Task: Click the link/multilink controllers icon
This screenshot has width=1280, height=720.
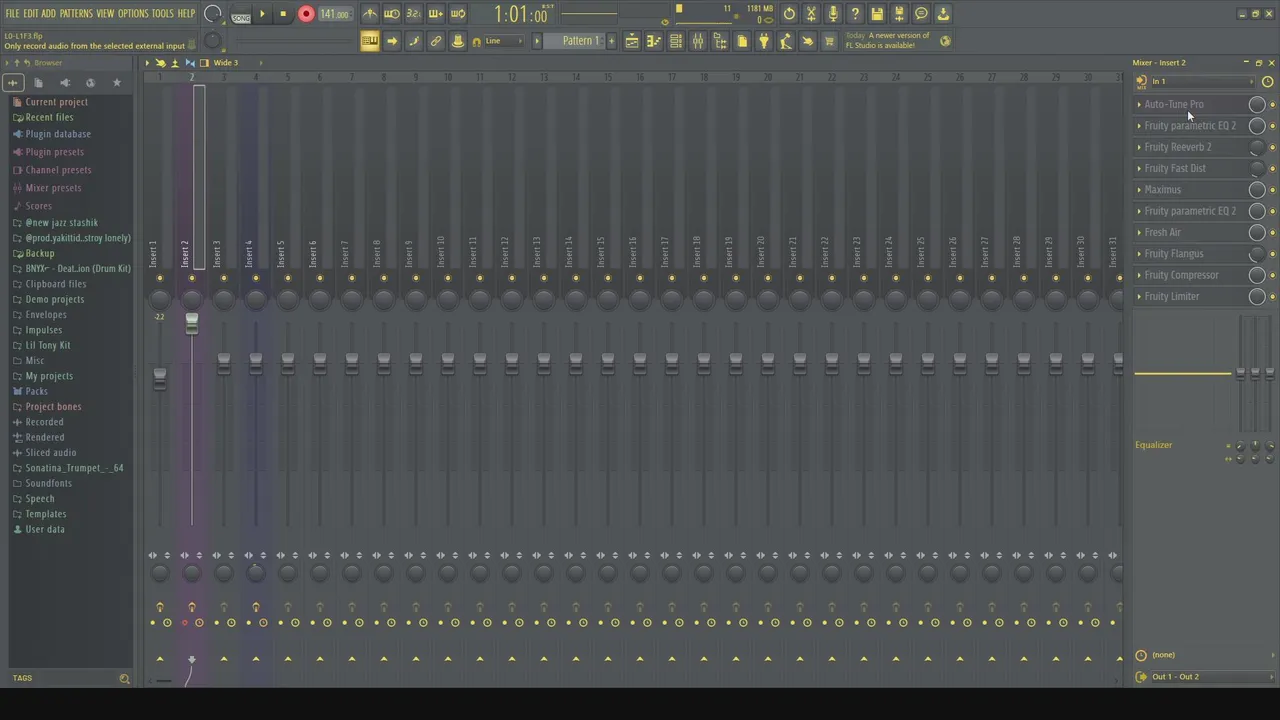Action: 436,41
